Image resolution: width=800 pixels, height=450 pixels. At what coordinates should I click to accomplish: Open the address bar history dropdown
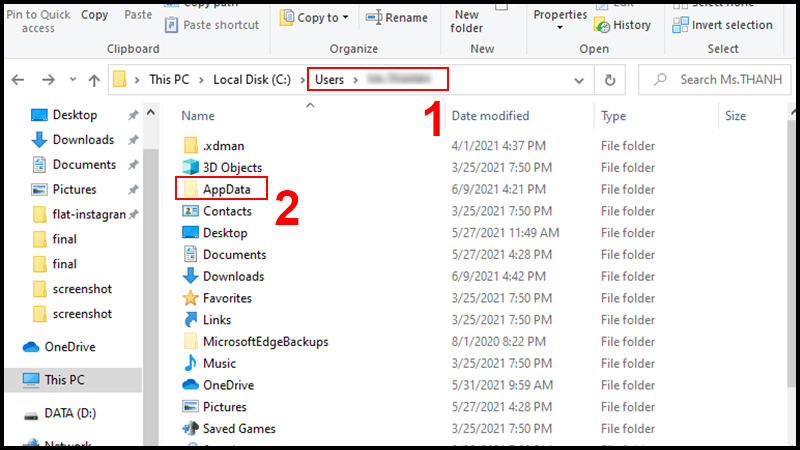click(579, 80)
